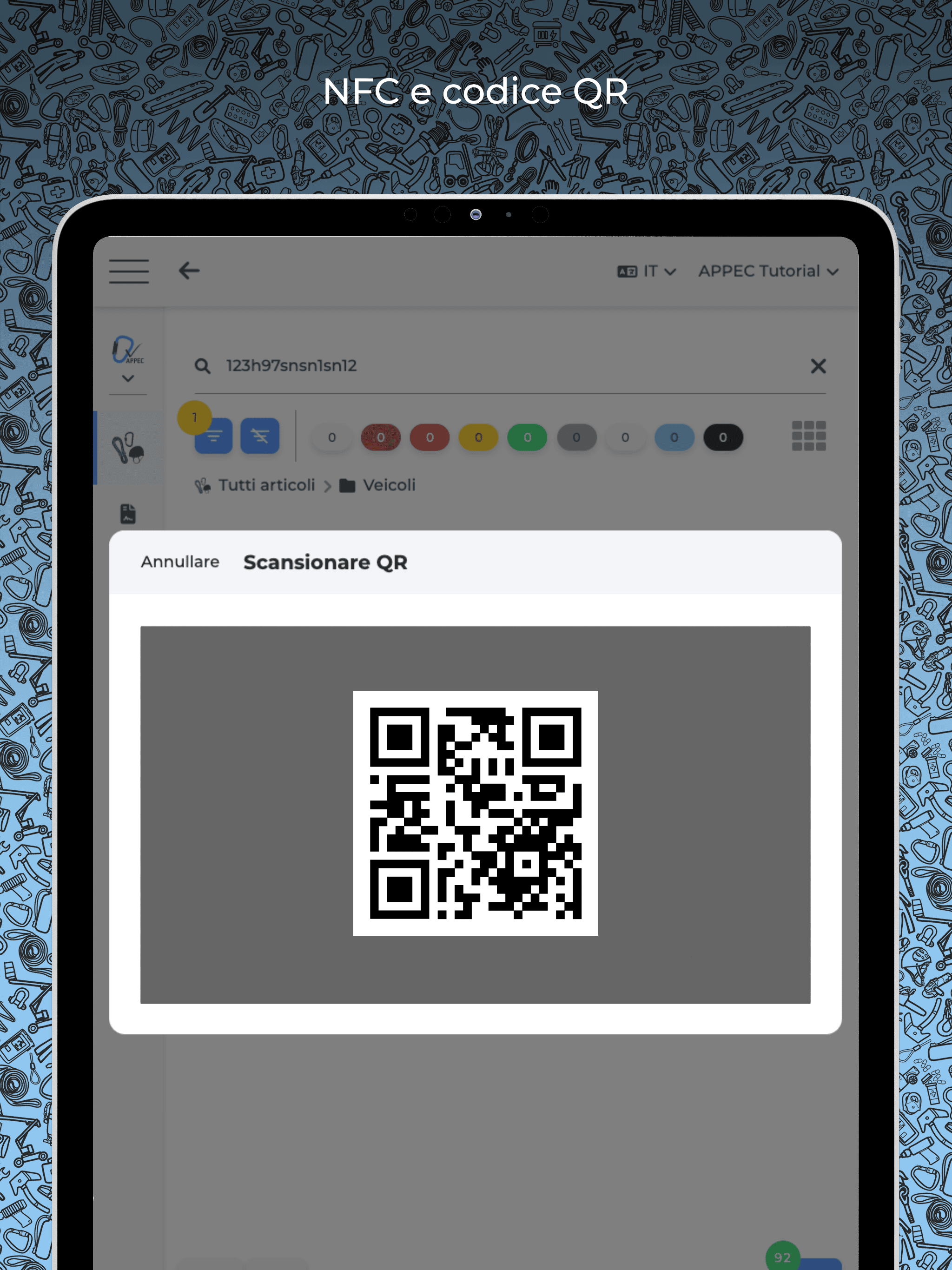
Task: Click the crossed-out filter icon
Action: 259,436
